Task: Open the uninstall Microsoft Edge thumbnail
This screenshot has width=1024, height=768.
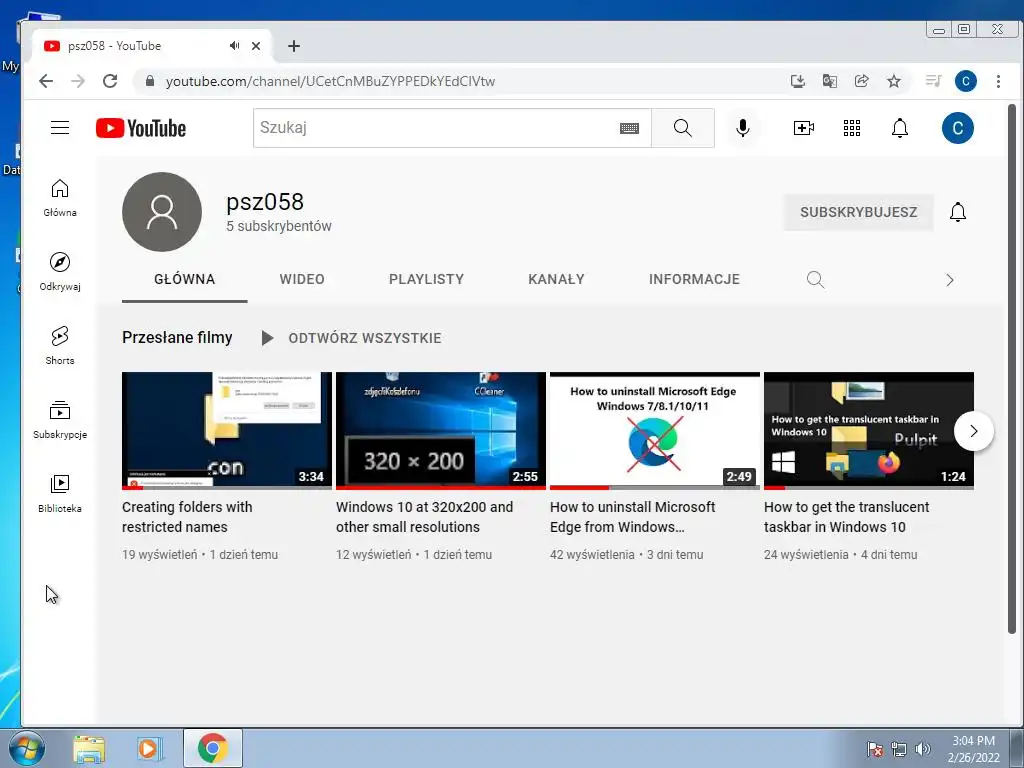Action: tap(655, 430)
